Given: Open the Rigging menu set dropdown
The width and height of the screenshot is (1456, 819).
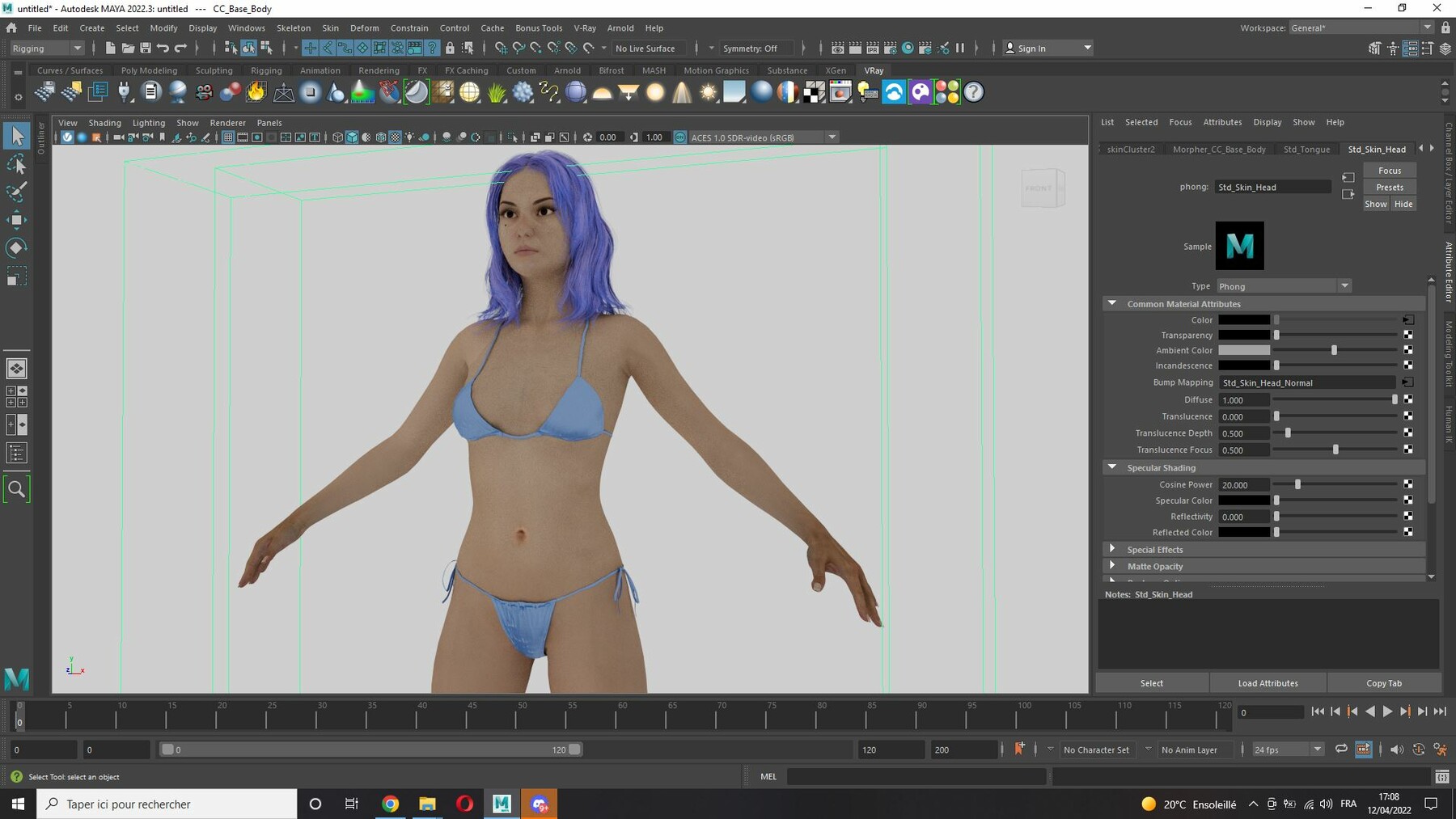Looking at the screenshot, I should click(x=47, y=49).
